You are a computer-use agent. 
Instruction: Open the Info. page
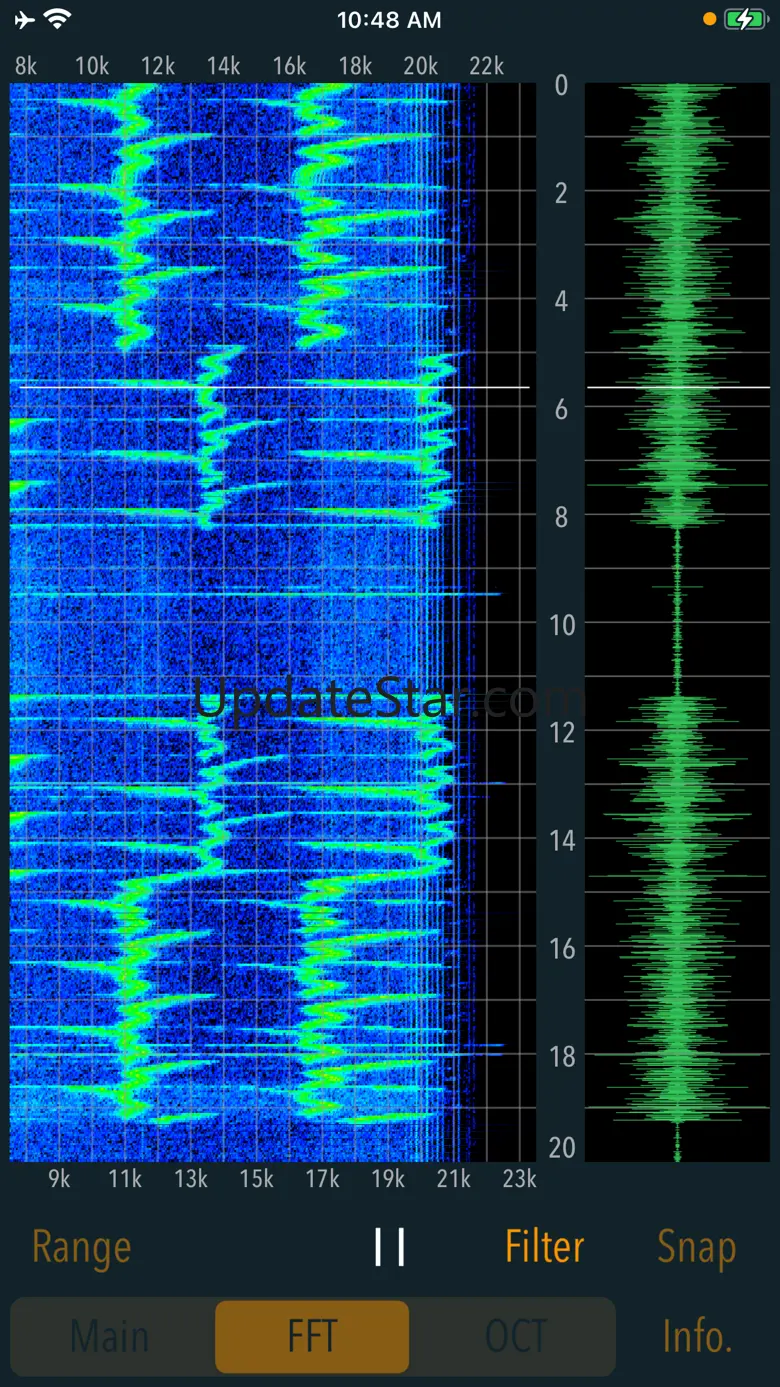(x=697, y=1336)
